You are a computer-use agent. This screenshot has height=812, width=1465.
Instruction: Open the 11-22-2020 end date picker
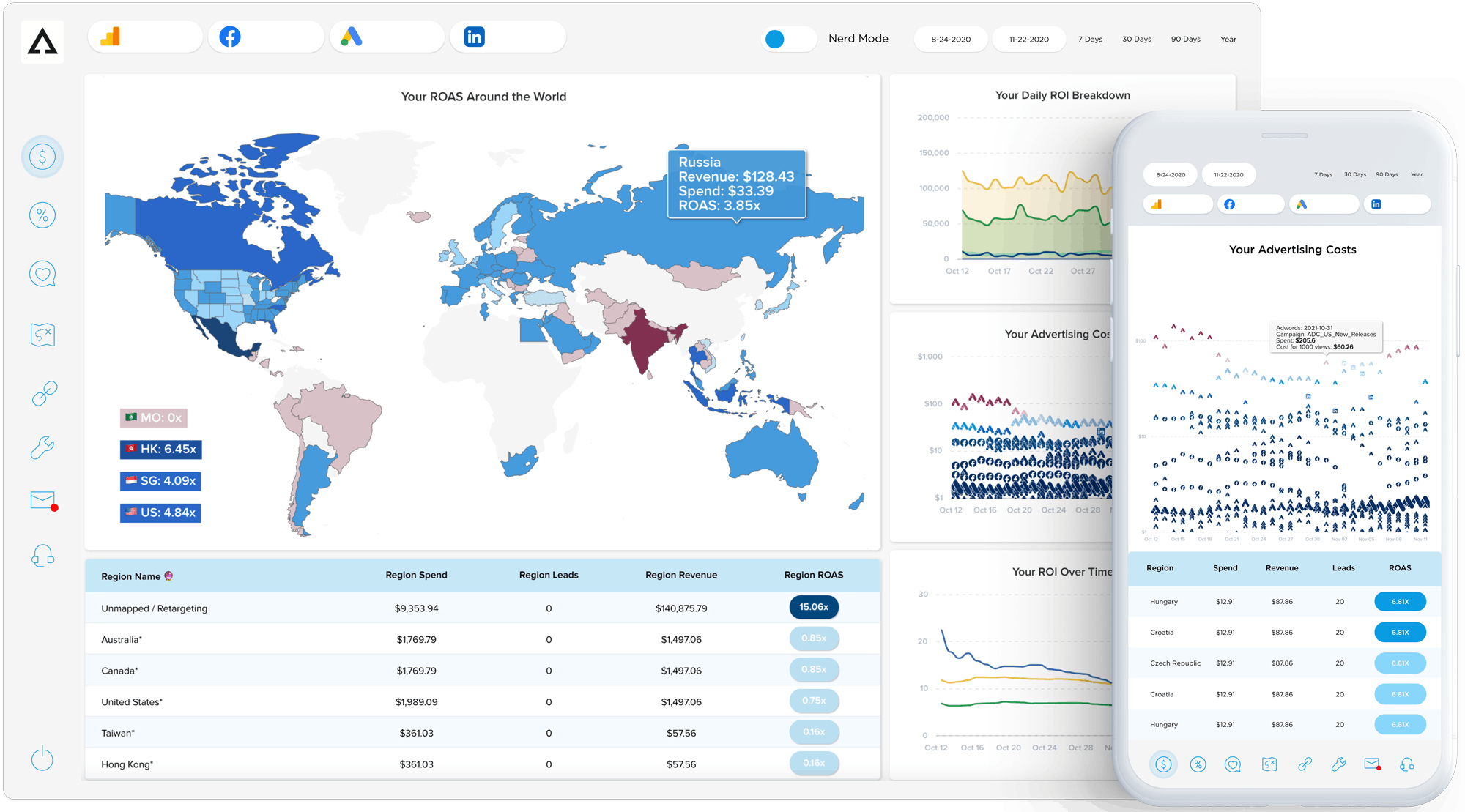coord(1028,40)
